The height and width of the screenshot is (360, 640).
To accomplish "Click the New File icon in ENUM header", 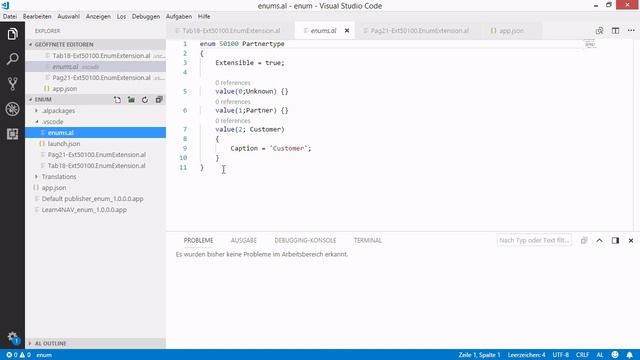I will pyautogui.click(x=117, y=100).
